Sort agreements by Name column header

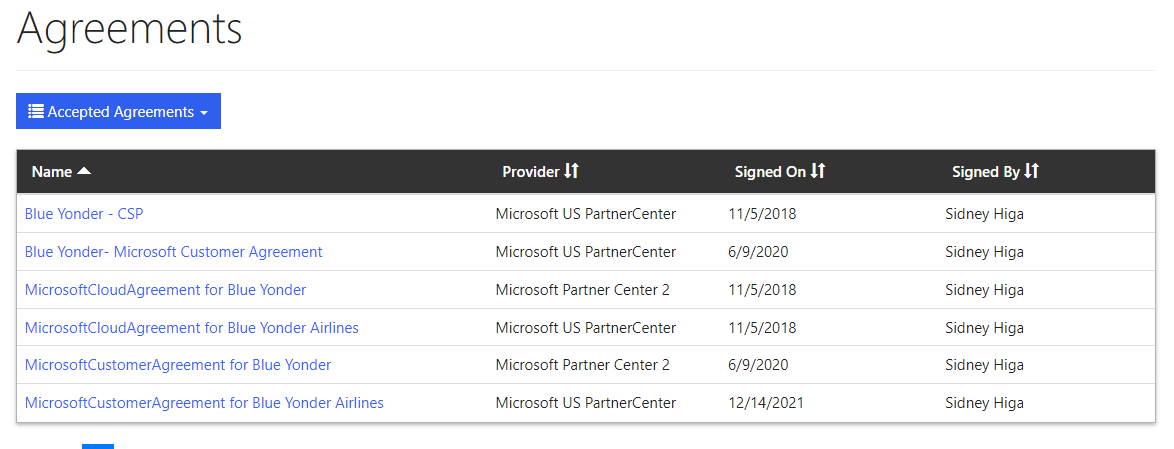pyautogui.click(x=52, y=172)
